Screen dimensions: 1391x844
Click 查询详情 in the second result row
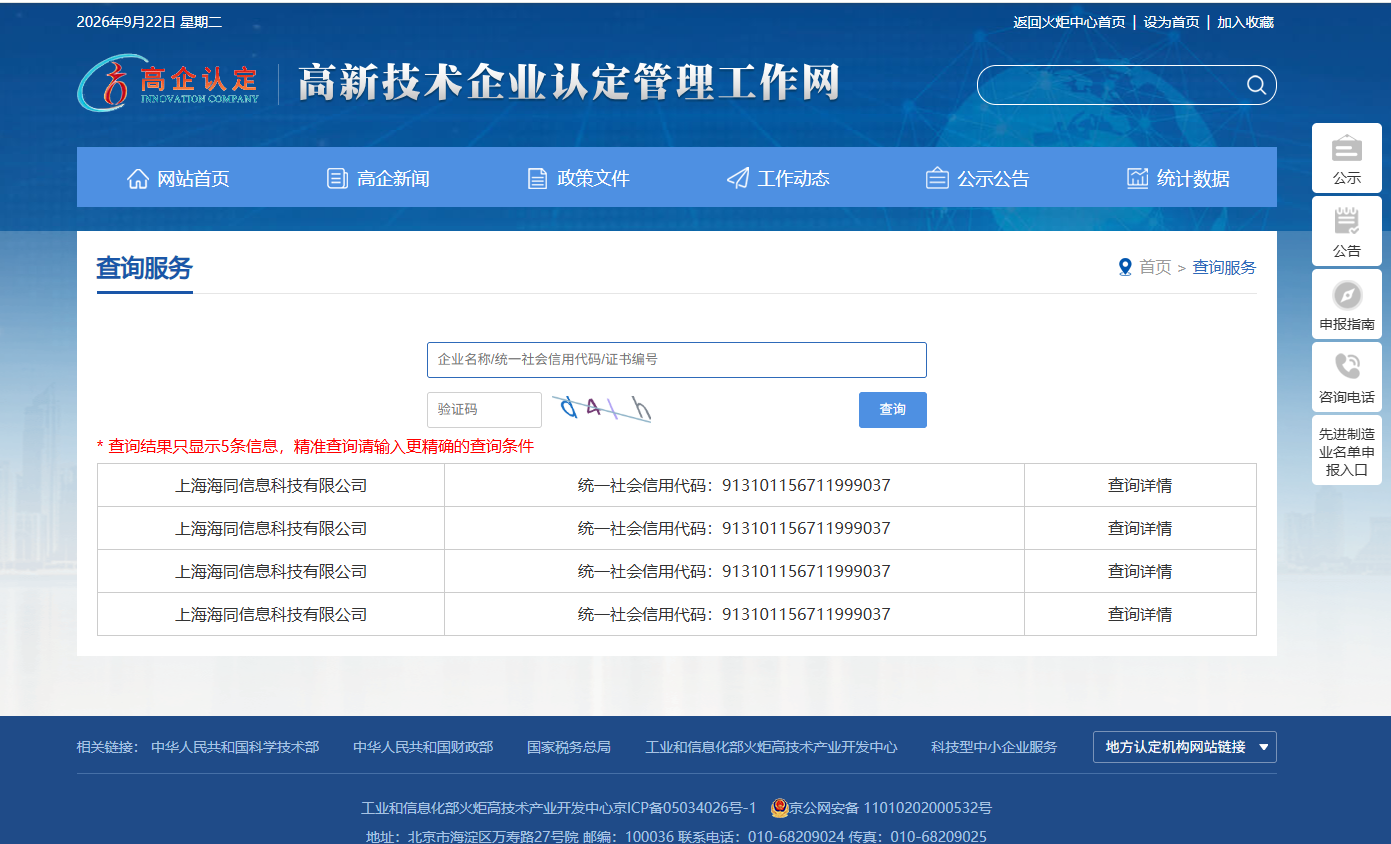(1140, 529)
